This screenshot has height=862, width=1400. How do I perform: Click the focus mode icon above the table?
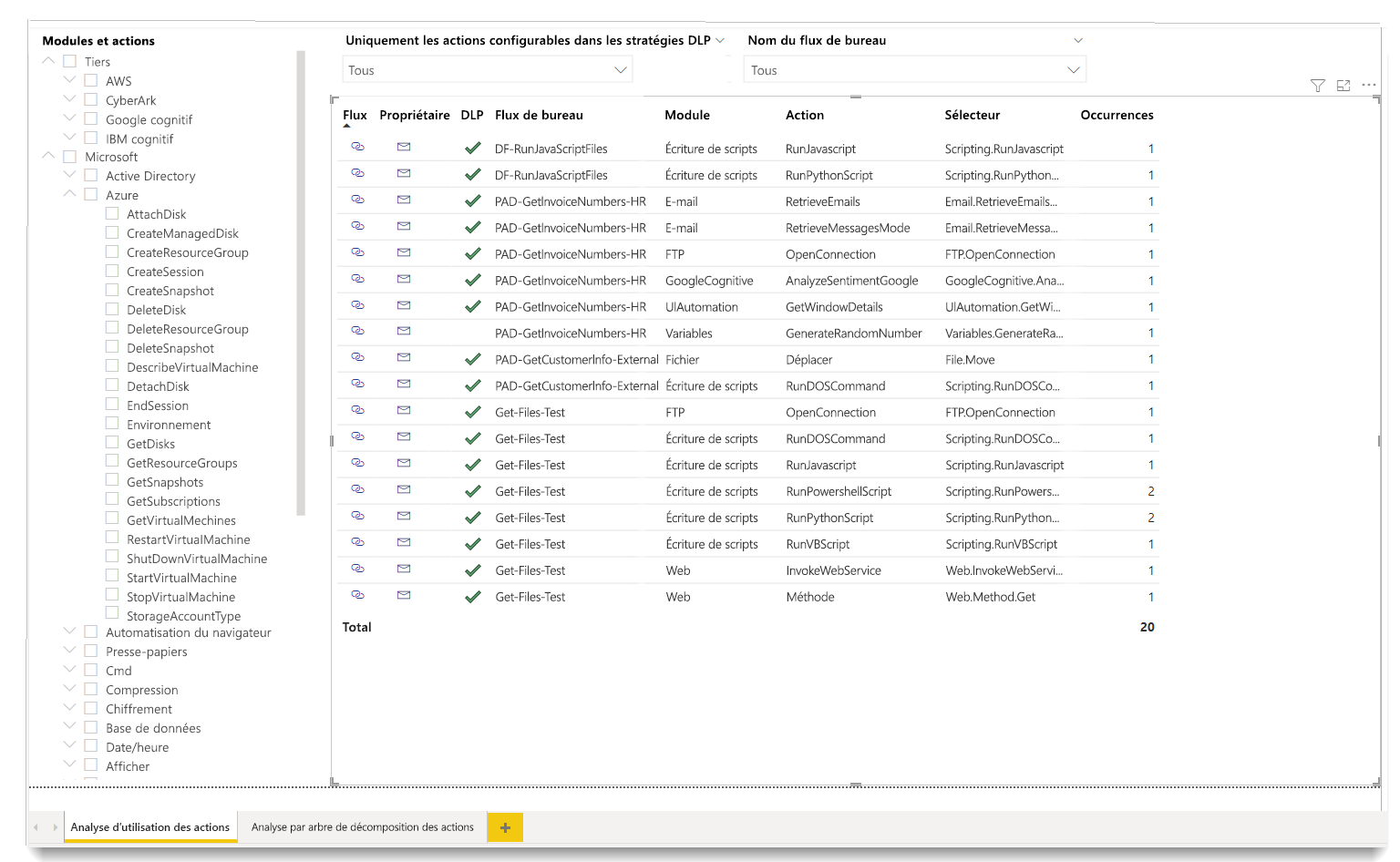(1343, 86)
